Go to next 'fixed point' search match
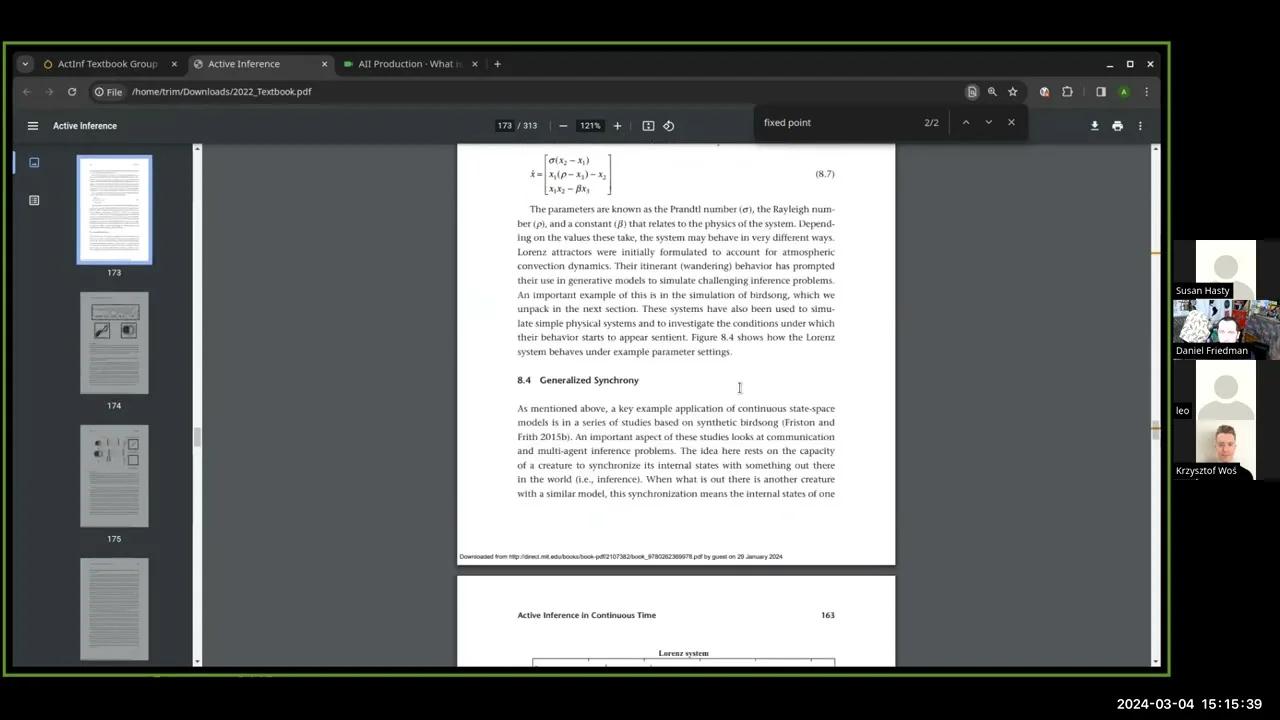The height and width of the screenshot is (720, 1280). tap(988, 122)
